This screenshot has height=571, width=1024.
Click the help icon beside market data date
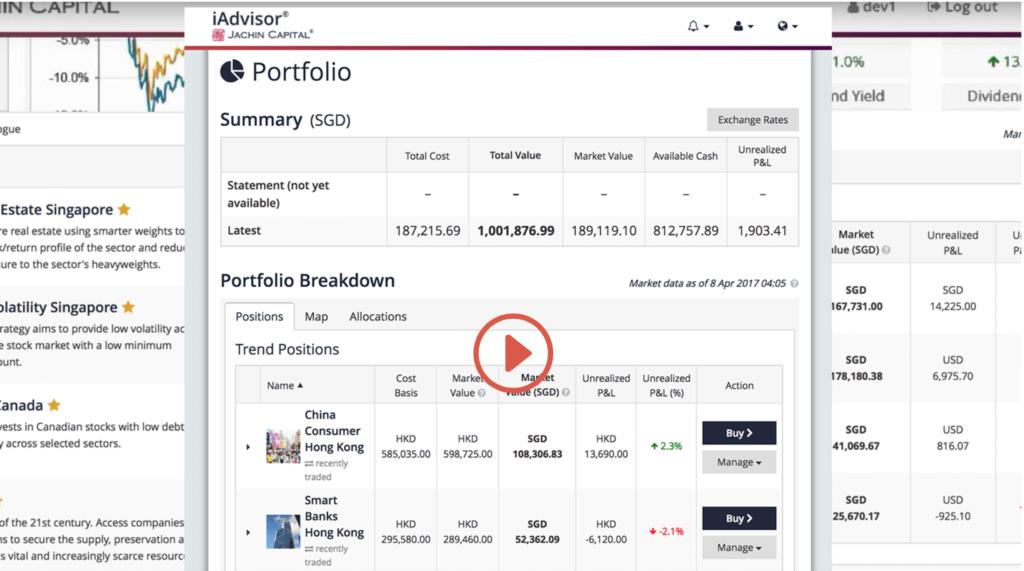(x=794, y=284)
